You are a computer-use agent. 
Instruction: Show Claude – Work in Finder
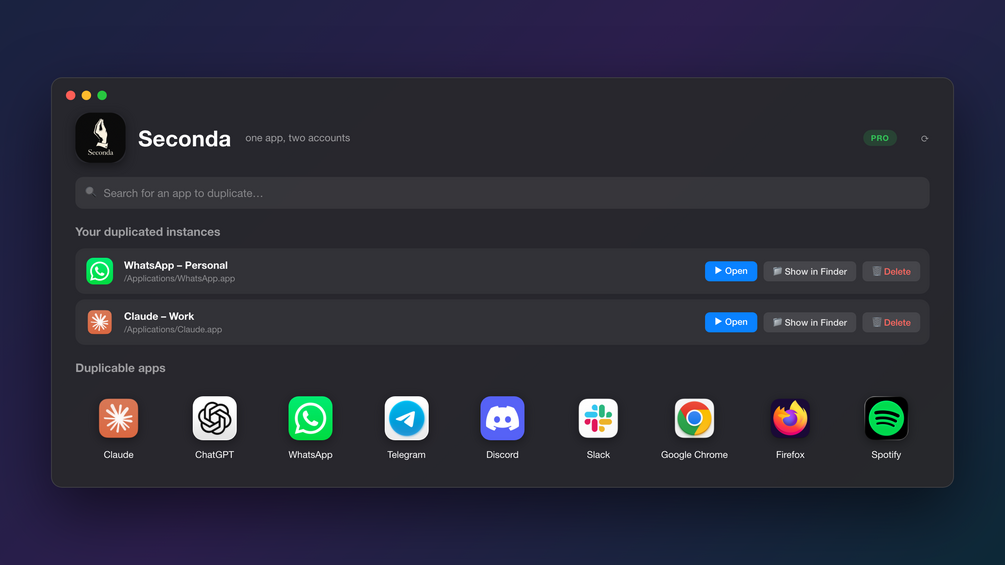[810, 322]
